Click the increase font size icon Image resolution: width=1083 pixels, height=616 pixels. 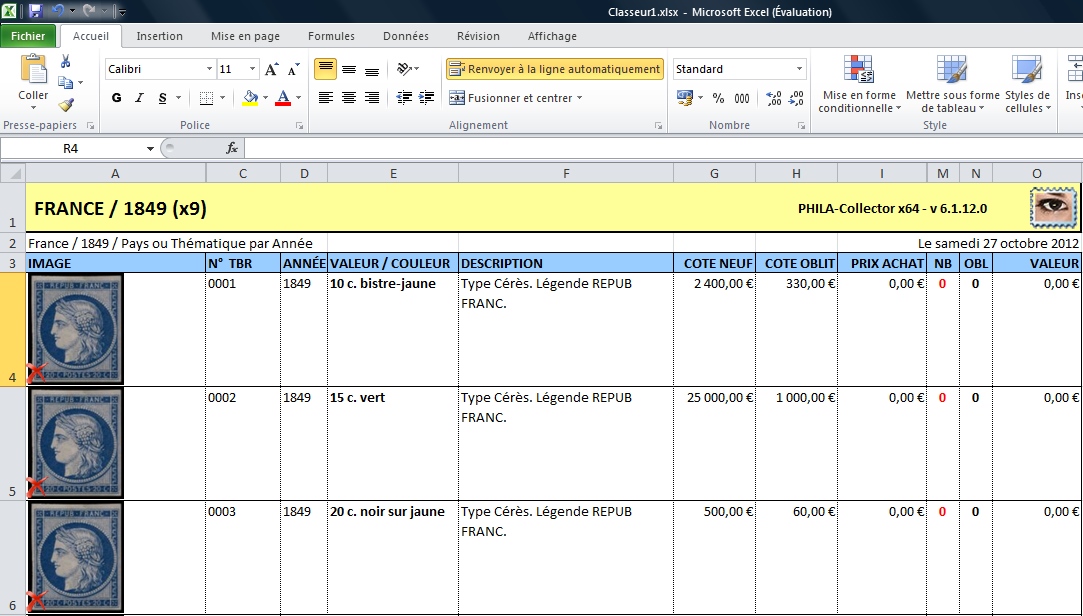271,70
